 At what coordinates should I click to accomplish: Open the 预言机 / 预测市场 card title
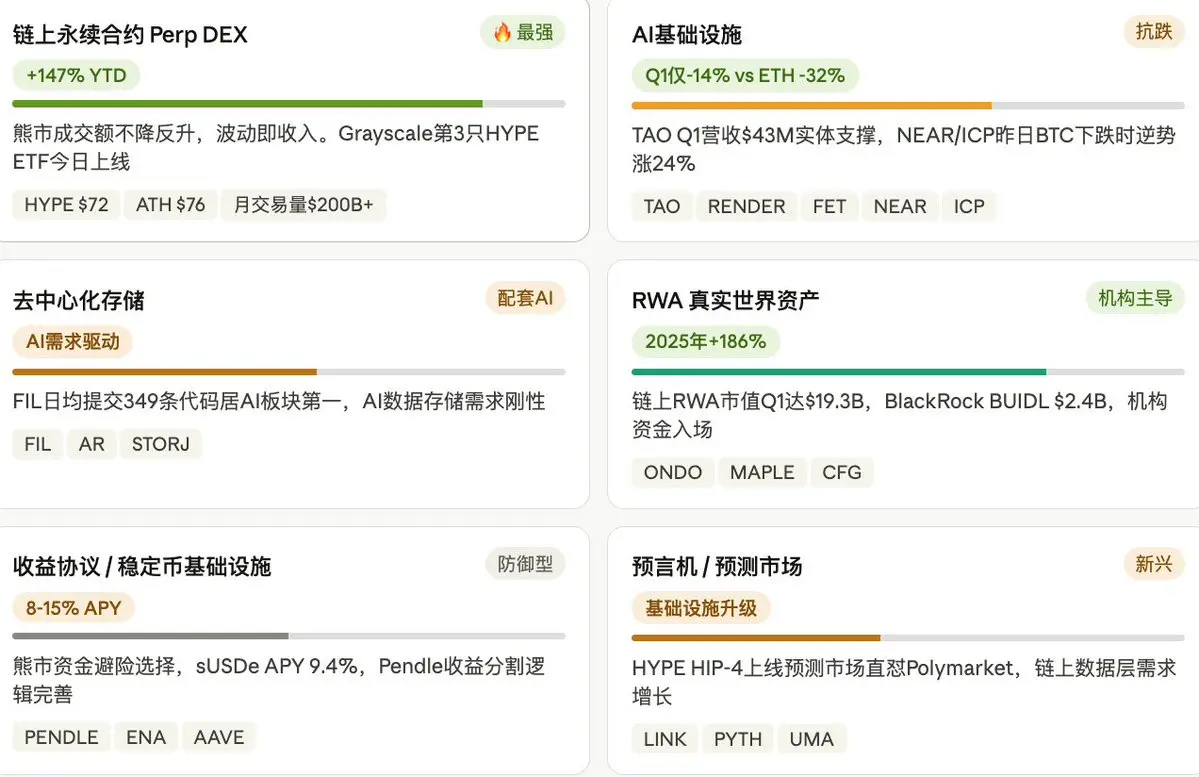[716, 567]
